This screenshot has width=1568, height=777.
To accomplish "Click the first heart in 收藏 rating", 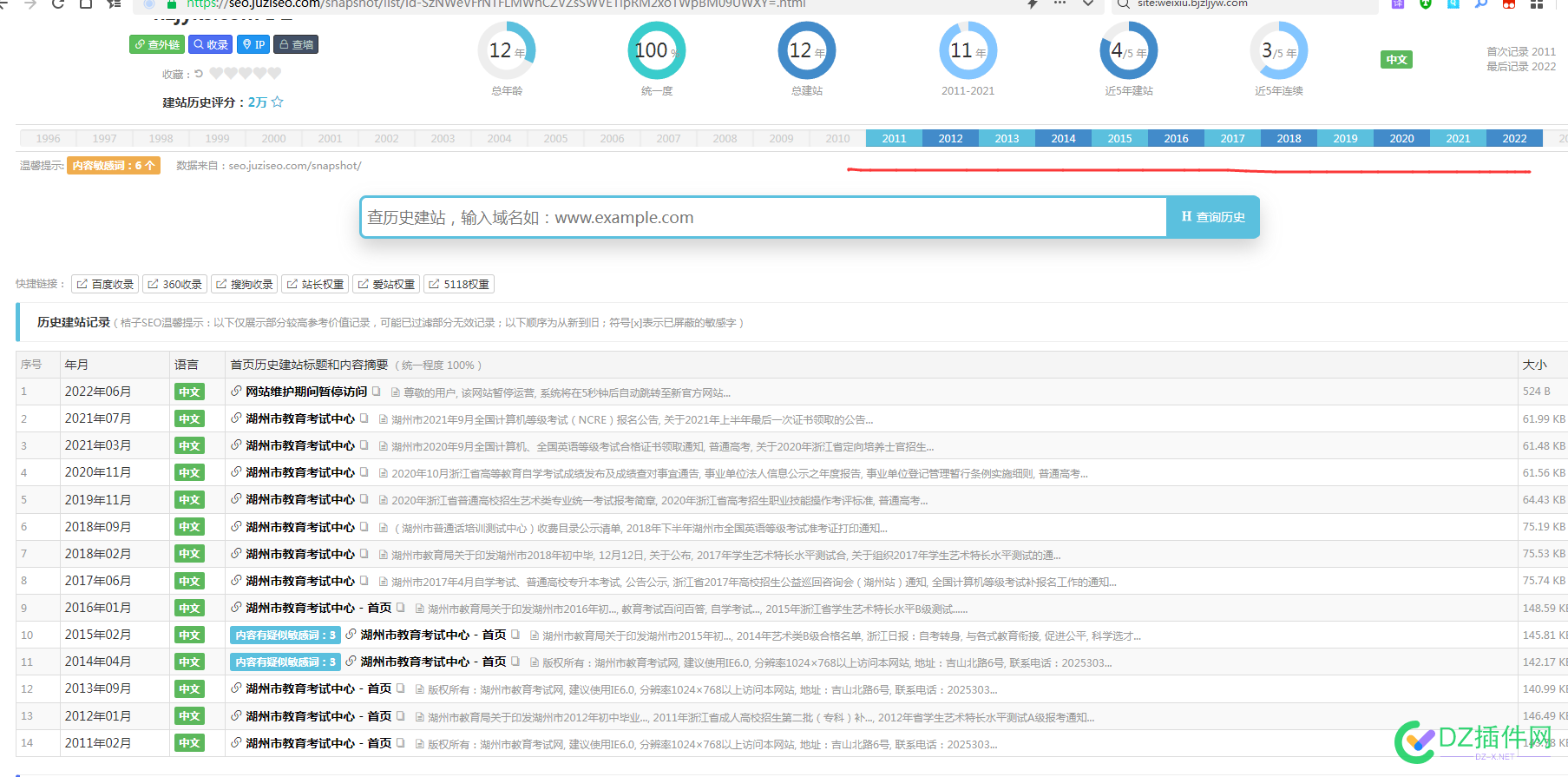I will (217, 74).
